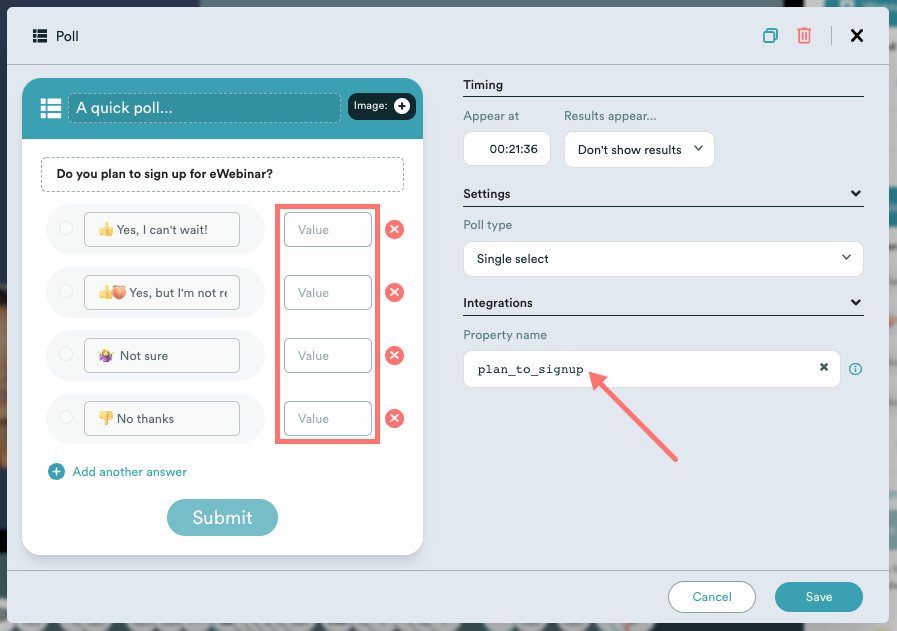This screenshot has width=897, height=631.
Task: Open the 'Don't show results' dropdown
Action: [x=639, y=150]
